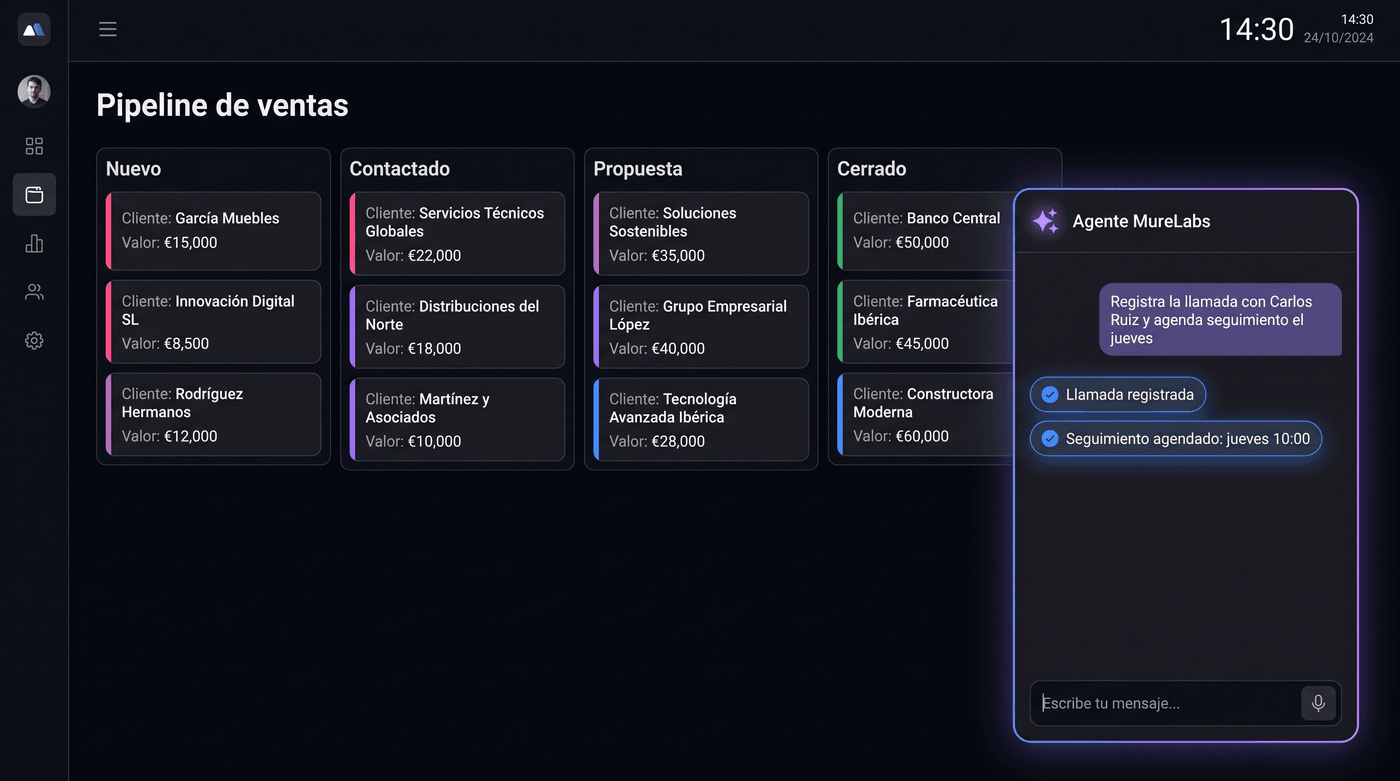Click the Pipeline de ventas title

(x=222, y=105)
